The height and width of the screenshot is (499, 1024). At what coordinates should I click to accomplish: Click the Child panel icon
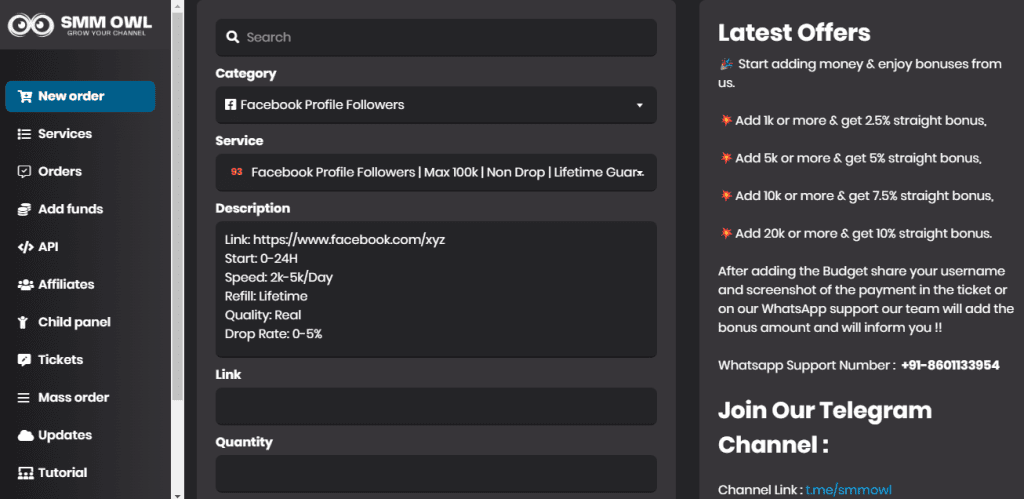click(x=25, y=323)
